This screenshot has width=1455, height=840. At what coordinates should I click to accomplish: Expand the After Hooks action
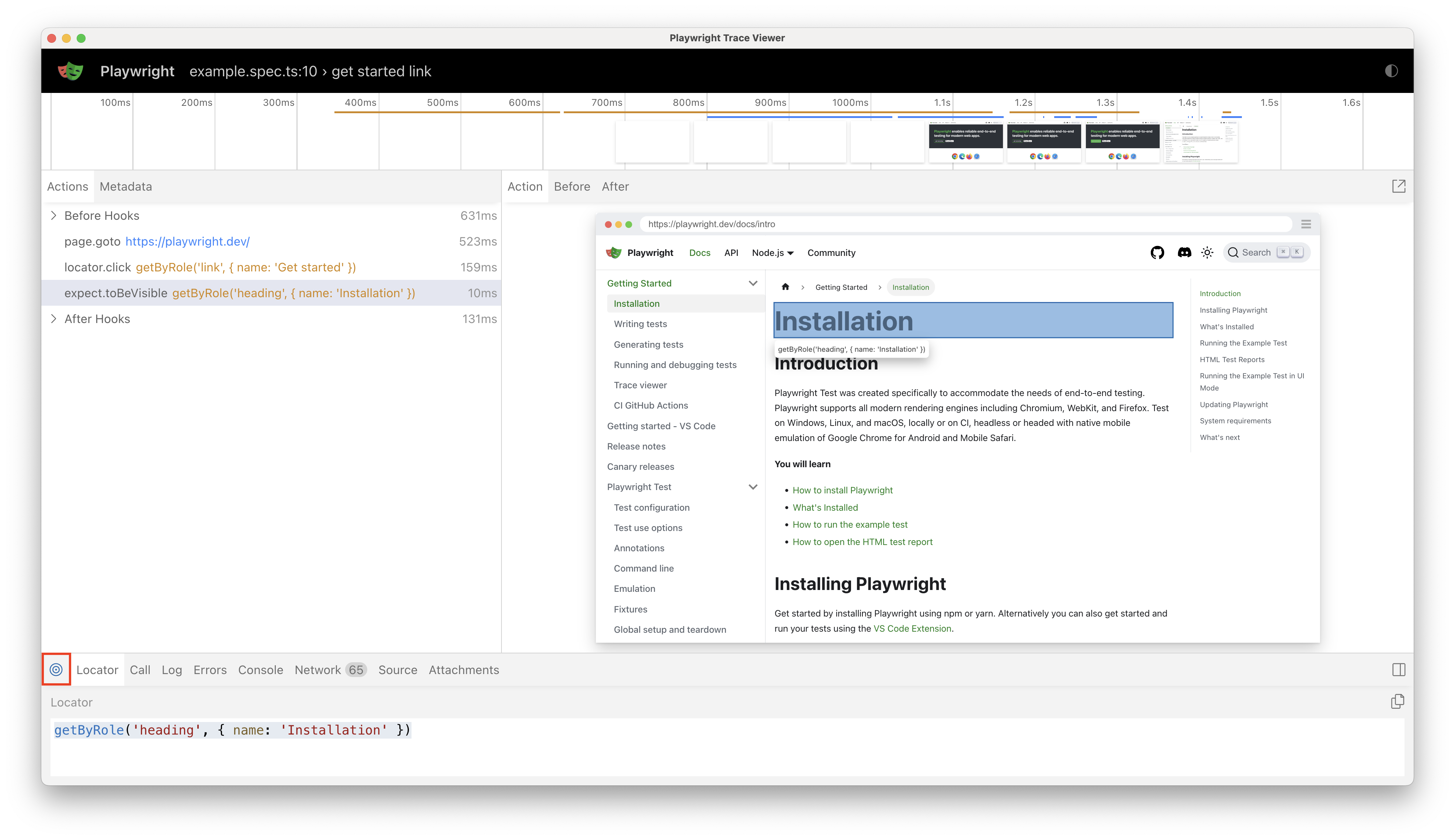point(54,319)
